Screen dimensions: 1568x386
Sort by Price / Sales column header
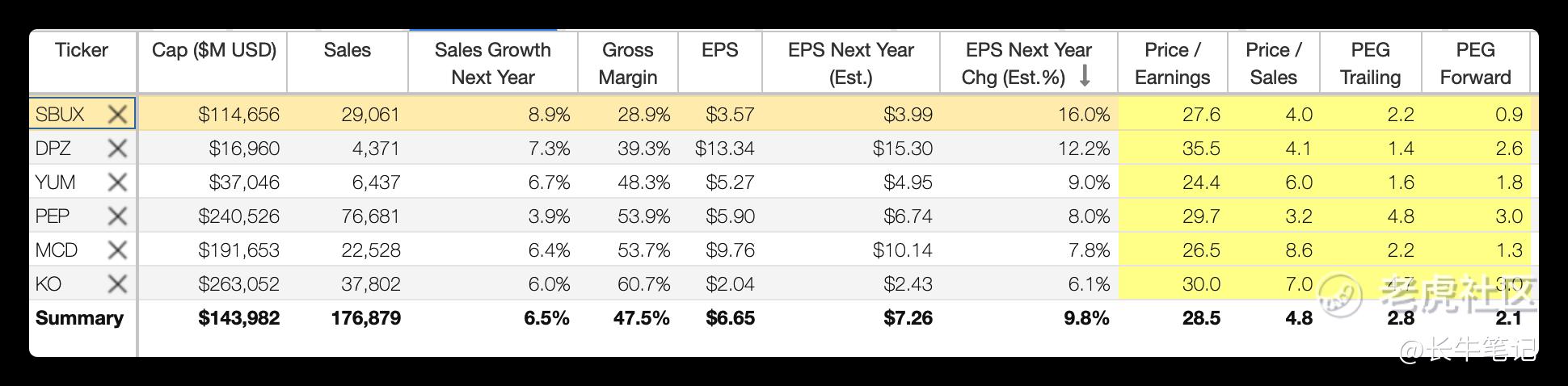coord(1273,63)
